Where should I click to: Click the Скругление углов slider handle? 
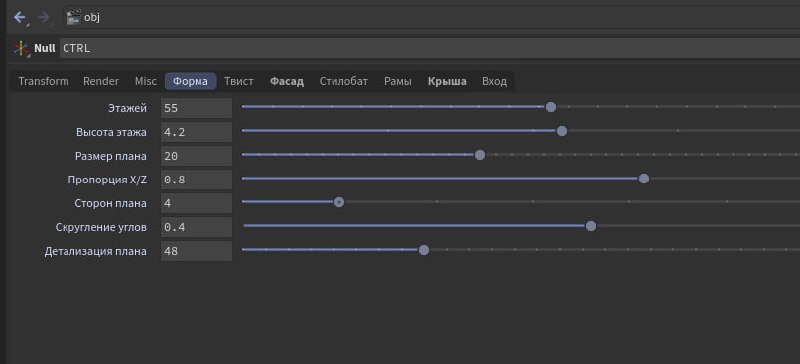tap(591, 226)
